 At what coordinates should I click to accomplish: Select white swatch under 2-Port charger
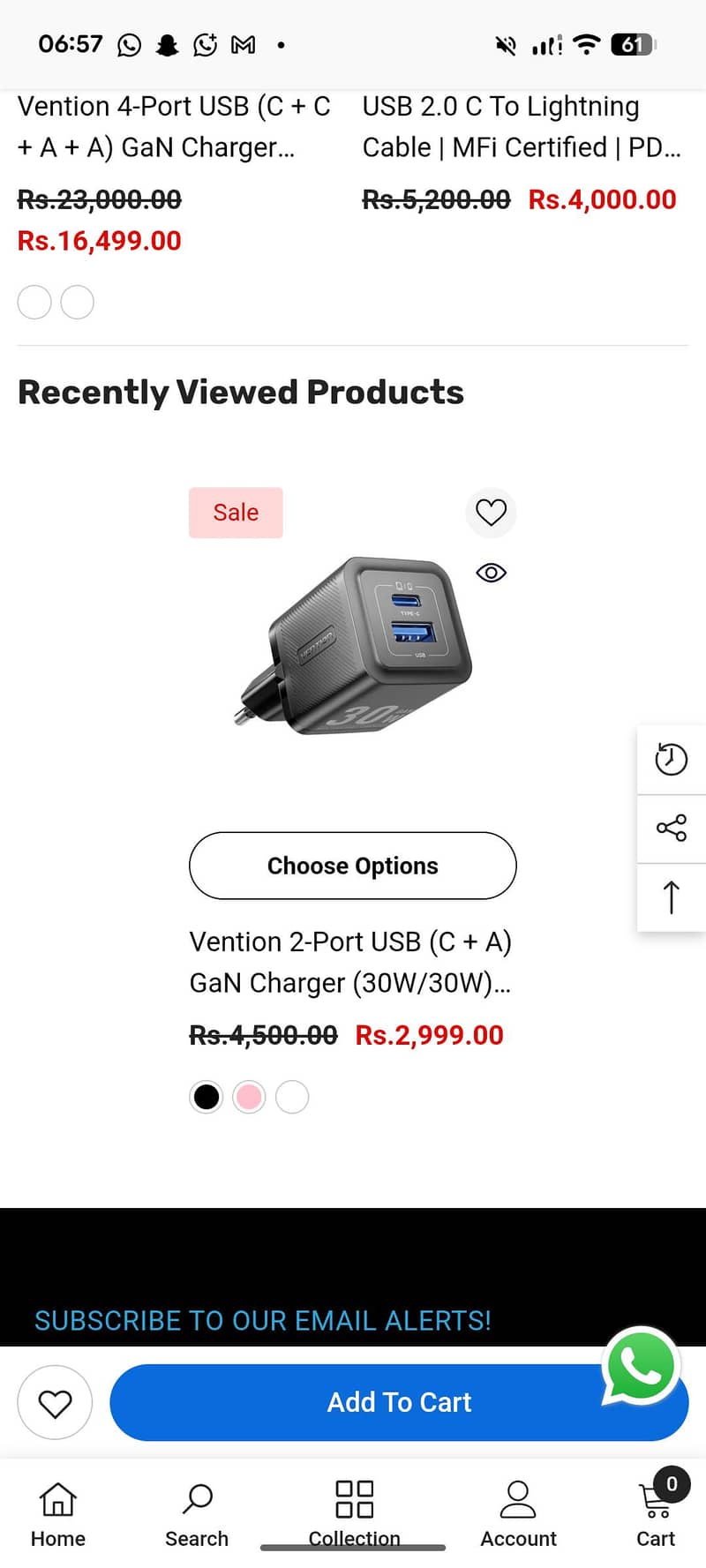click(292, 1097)
